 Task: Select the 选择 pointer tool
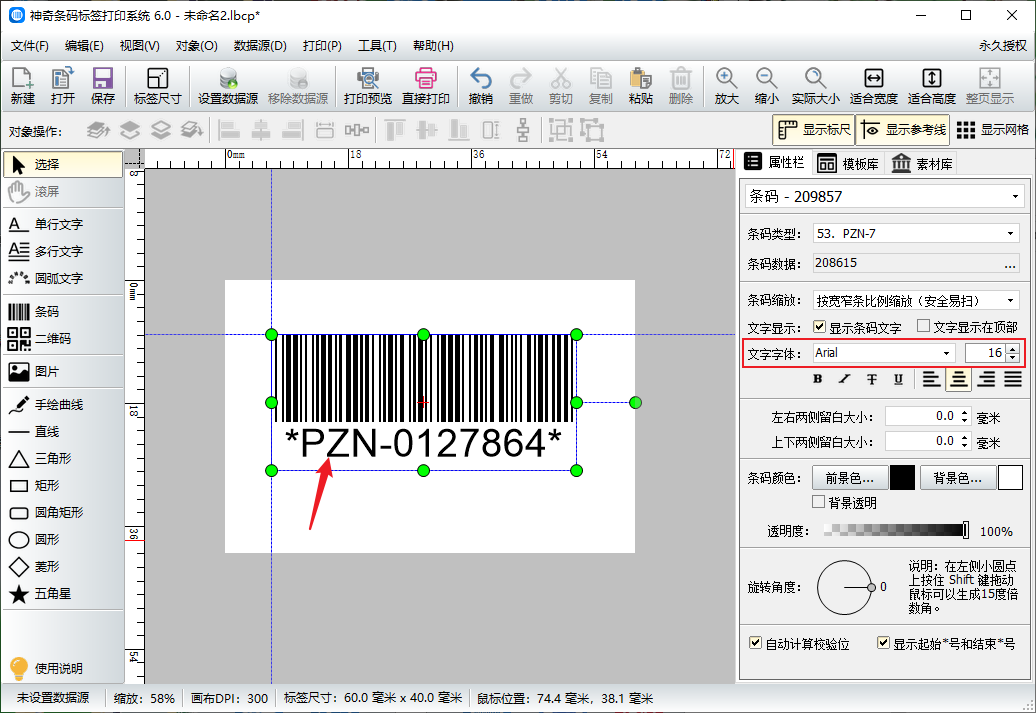coord(63,165)
